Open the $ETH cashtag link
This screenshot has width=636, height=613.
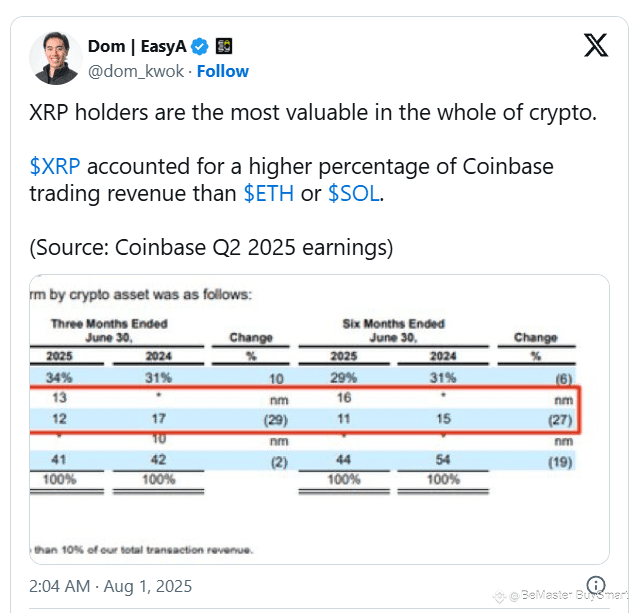[x=269, y=193]
